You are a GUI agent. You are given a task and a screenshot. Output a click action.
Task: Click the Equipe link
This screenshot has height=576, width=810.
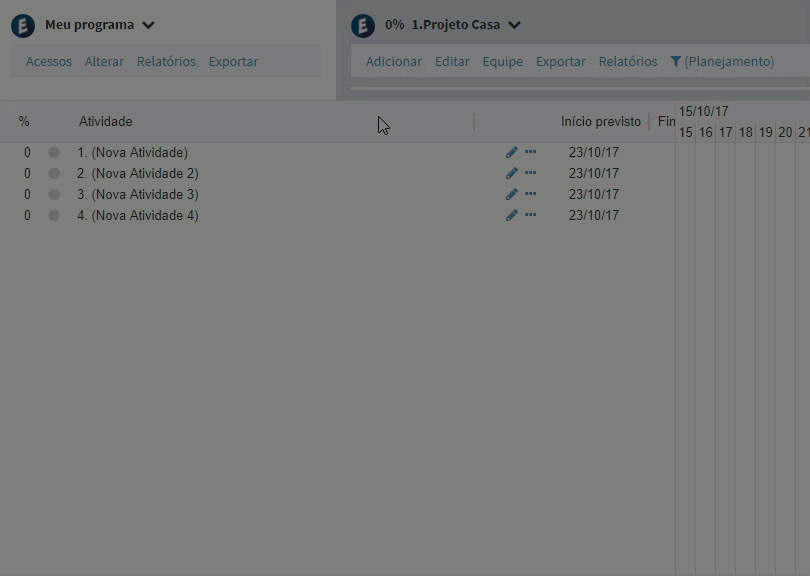pos(503,61)
